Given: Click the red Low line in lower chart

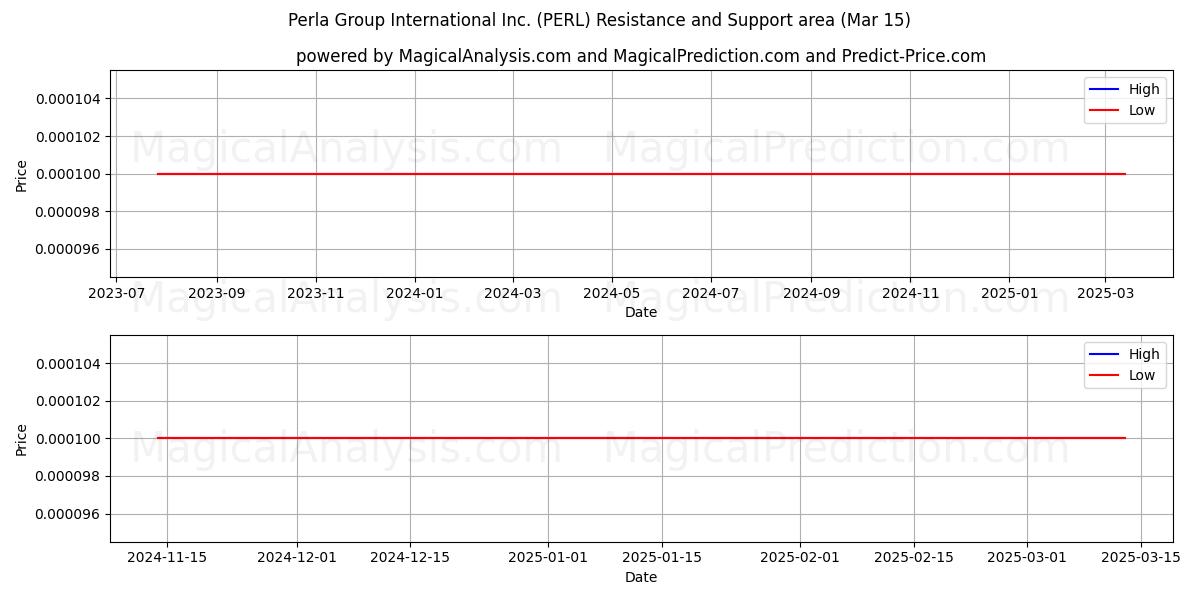Looking at the screenshot, I should tap(641, 438).
